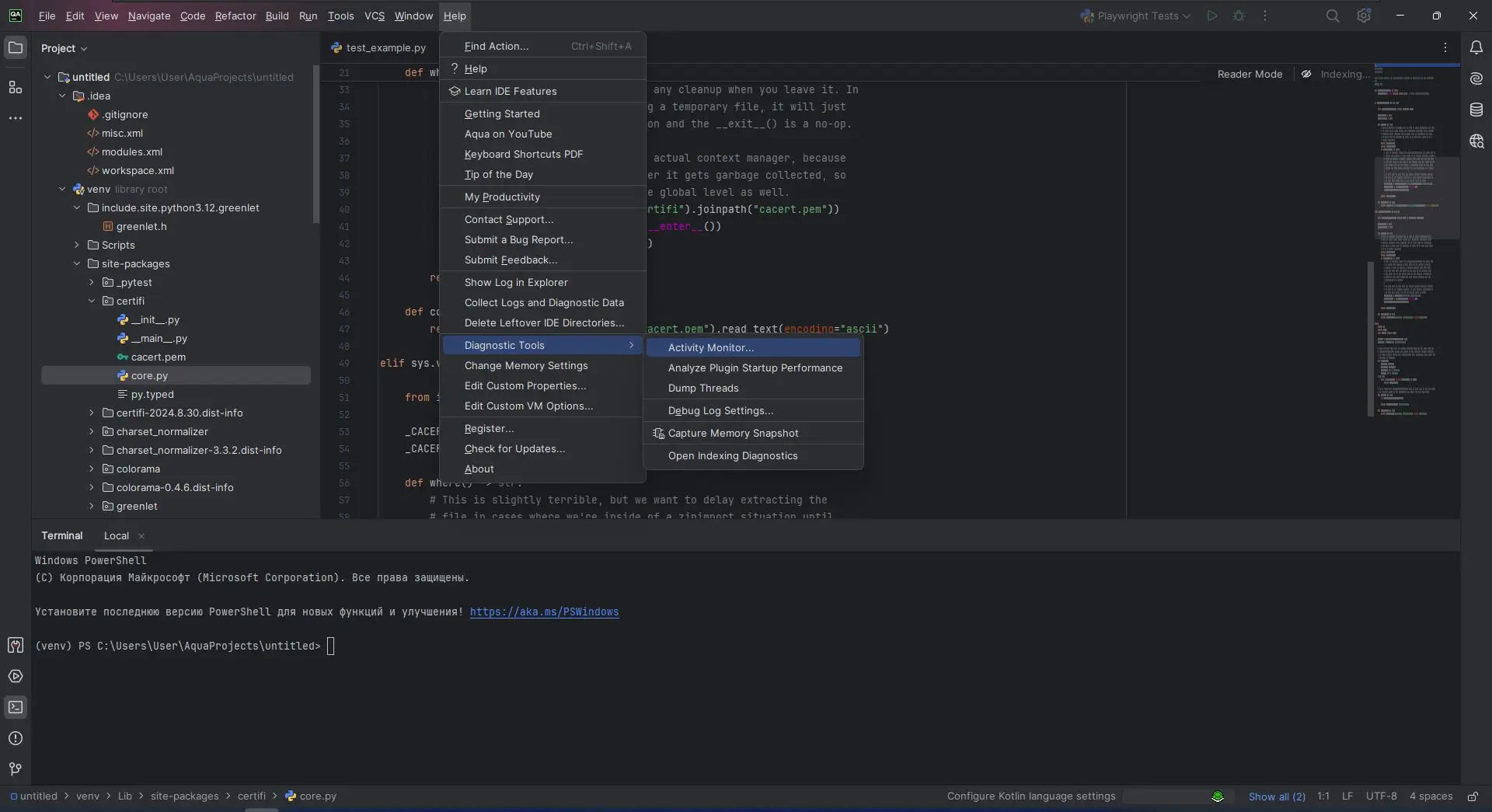Toggle read-only lock icon in status bar
Screen dimensions: 1492x812
[1472, 796]
